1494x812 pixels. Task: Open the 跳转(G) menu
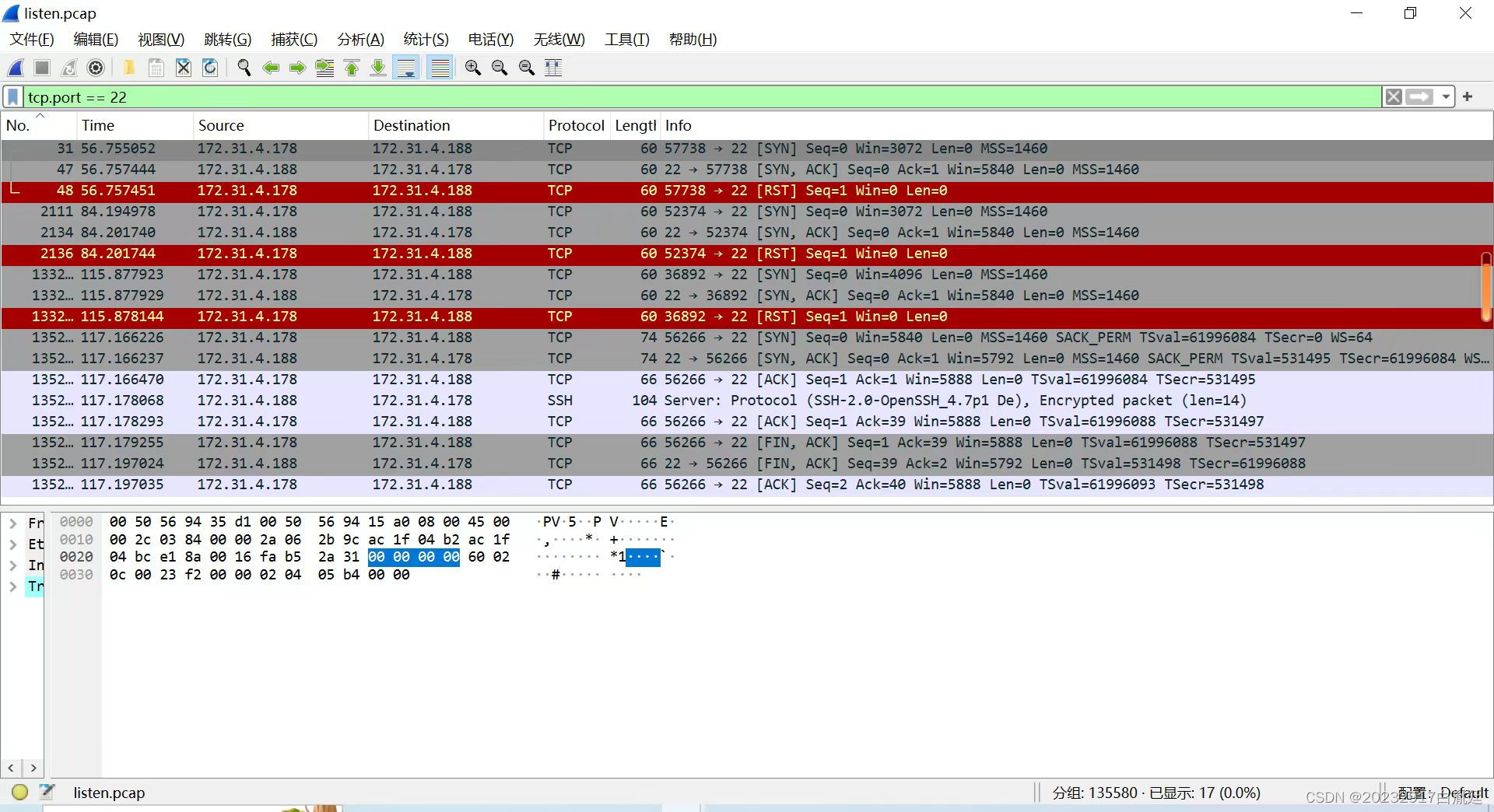click(227, 39)
